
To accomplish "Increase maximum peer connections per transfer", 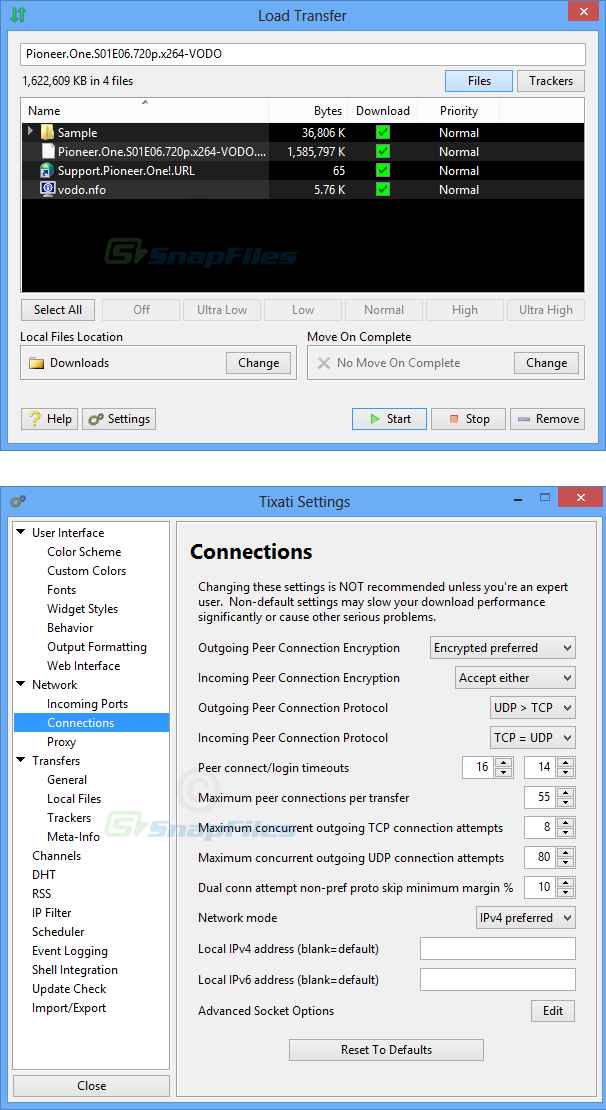I will click(566, 792).
